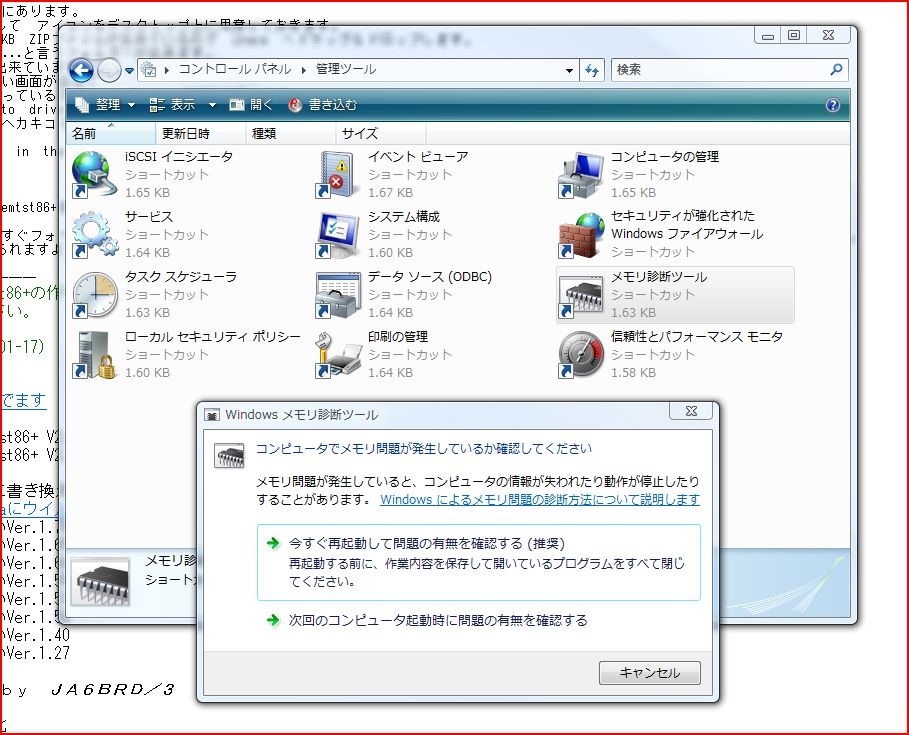Choose 今すぐ再起動して問題の有無を確認する option
909x735 pixels.
coord(479,562)
